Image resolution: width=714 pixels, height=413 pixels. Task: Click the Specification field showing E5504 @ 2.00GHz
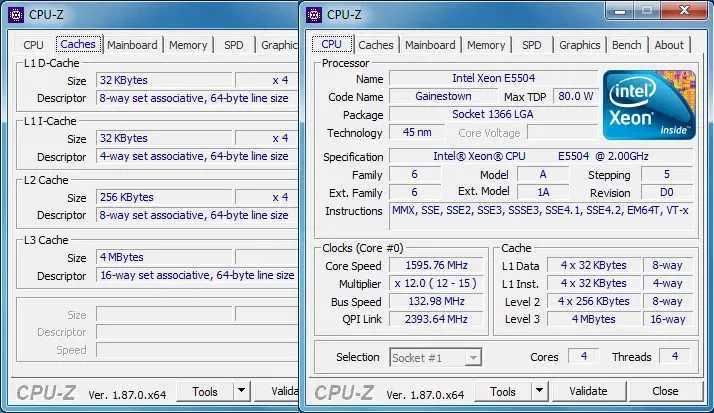click(x=541, y=156)
